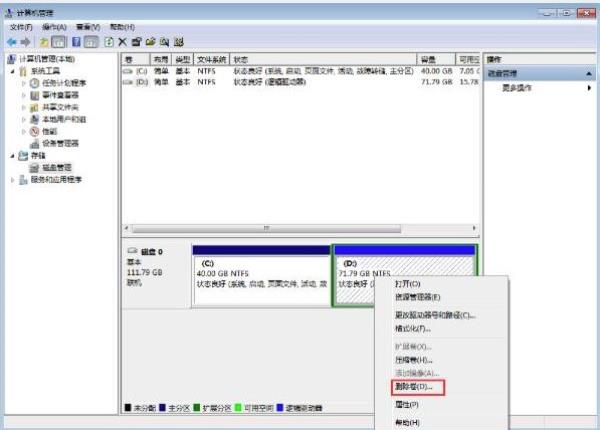Viewport: 600px width, 430px height.
Task: Open the 文件(F) menu
Action: pyautogui.click(x=21, y=27)
